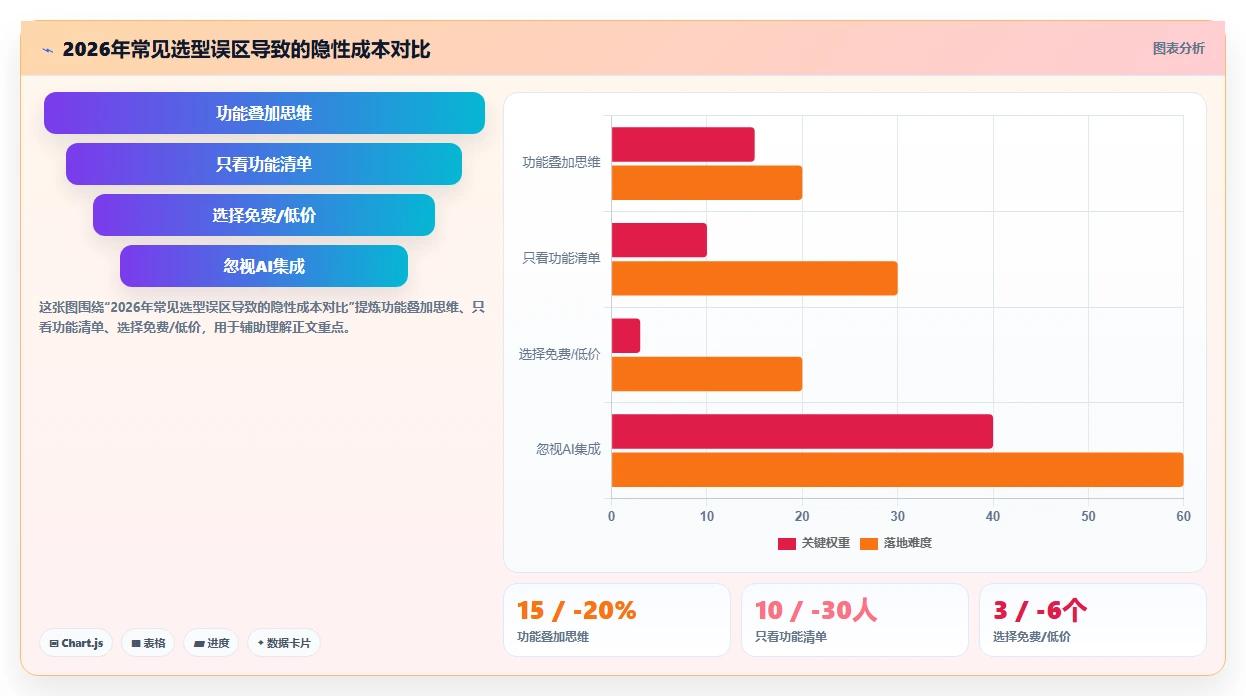Click the 功能叠加思维 y-axis label
The width and height of the screenshot is (1246, 696).
(561, 162)
